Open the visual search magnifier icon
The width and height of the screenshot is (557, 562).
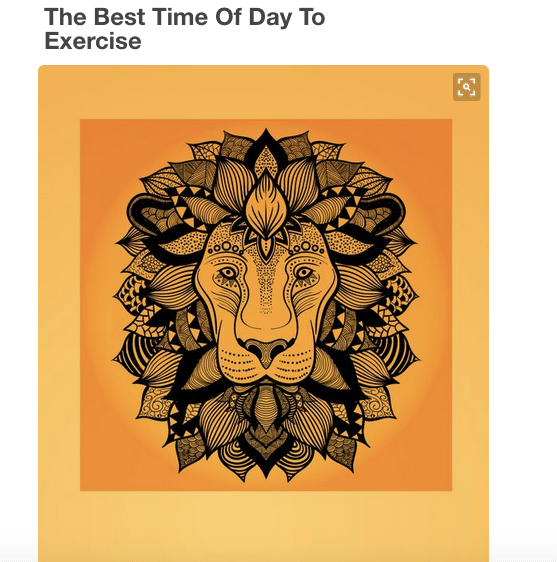tap(466, 87)
